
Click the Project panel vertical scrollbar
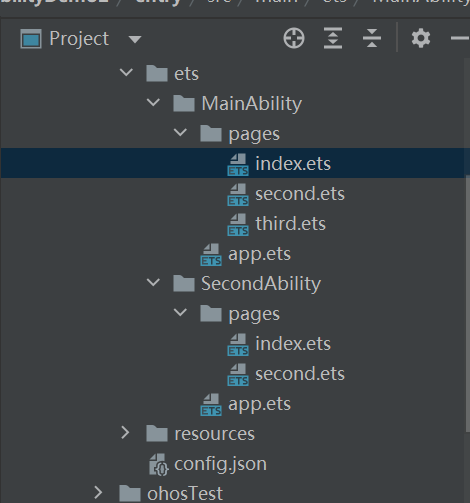point(467,303)
